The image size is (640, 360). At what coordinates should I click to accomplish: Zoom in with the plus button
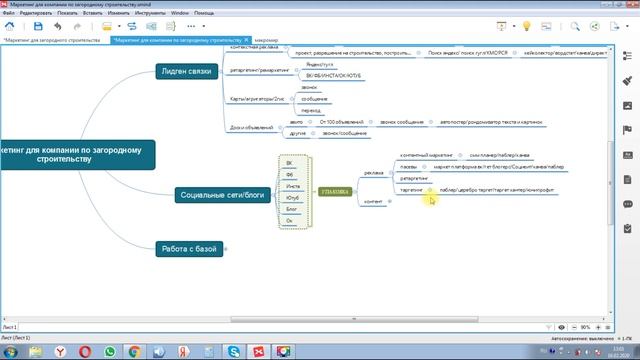point(598,327)
